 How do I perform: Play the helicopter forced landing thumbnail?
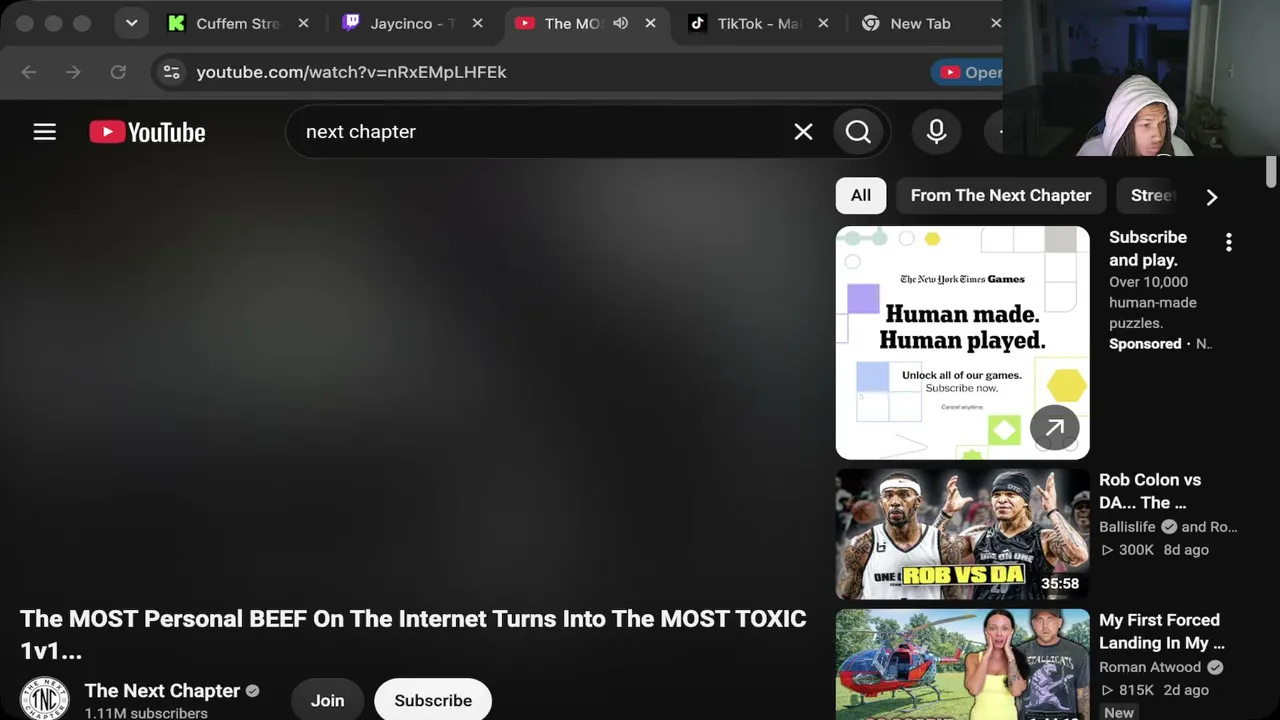[962, 664]
